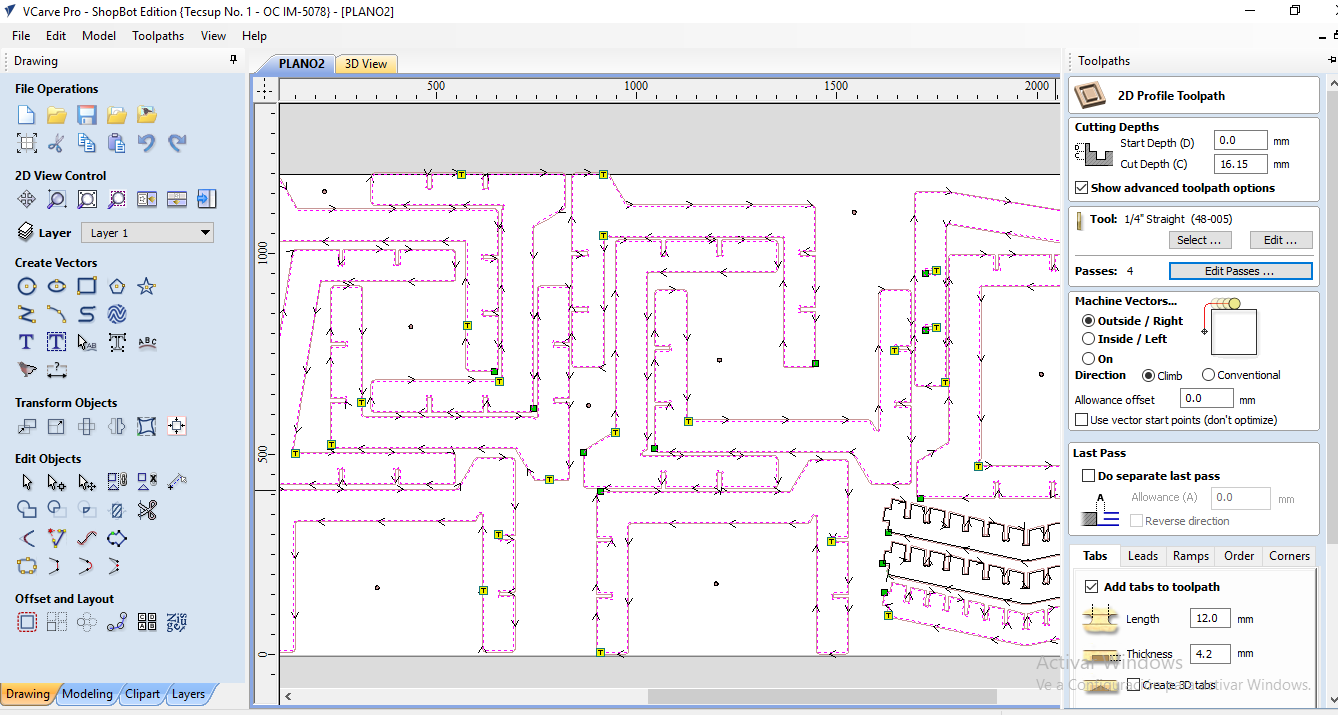This screenshot has height=715, width=1338.
Task: Select Outside / Right machine vectors option
Action: 1088,321
